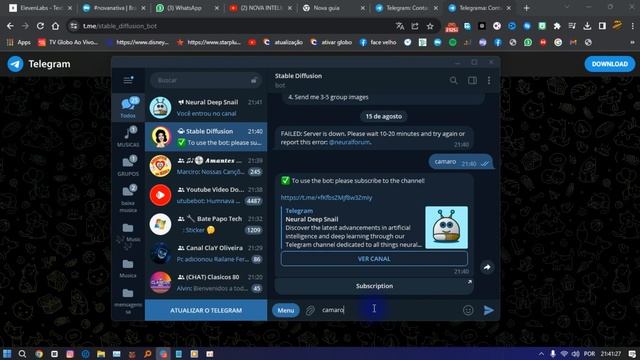Open the mensagens folder in sidebar

click(128, 301)
